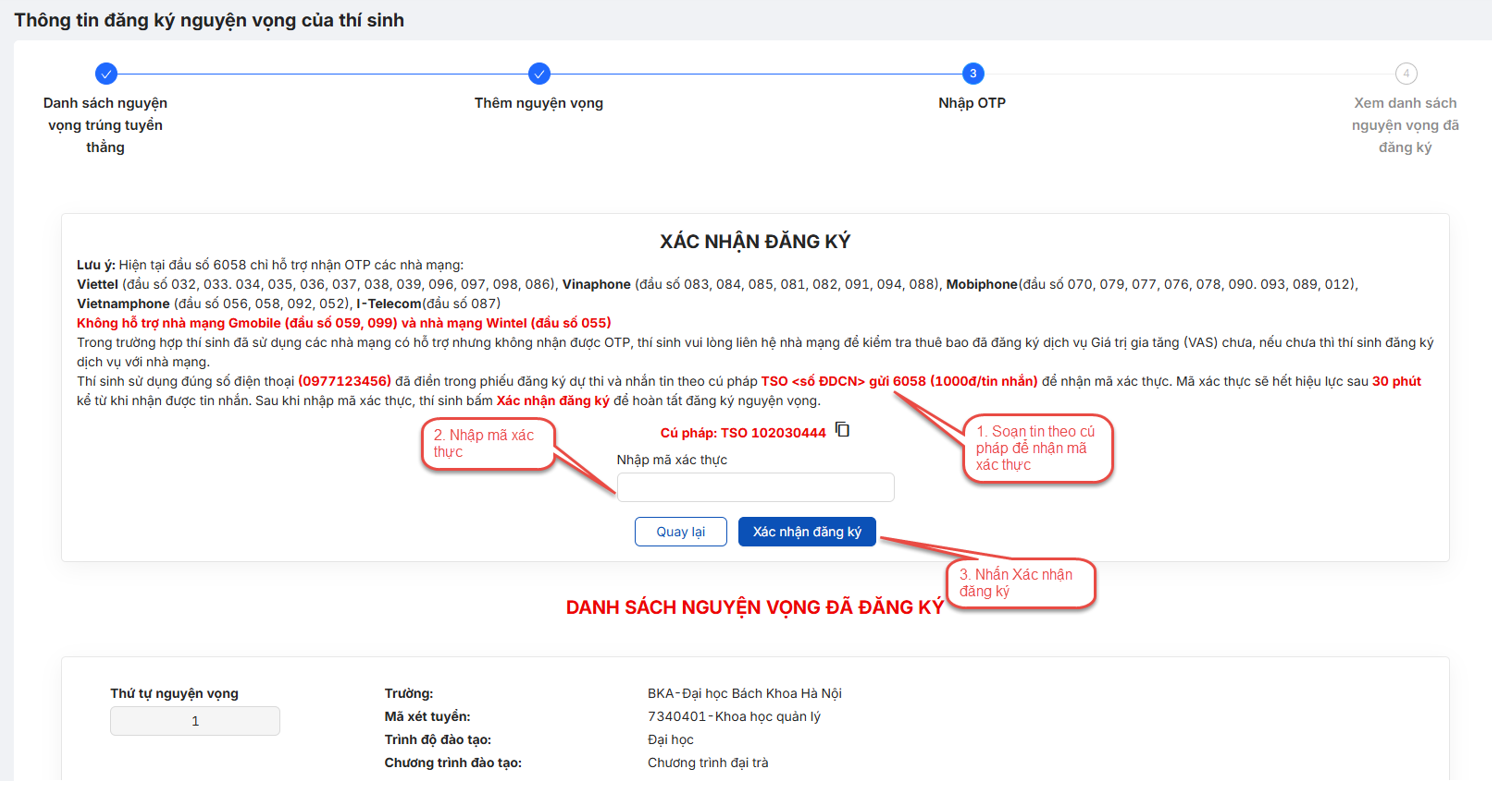Click the phone number (0977123456) text

pos(344,380)
